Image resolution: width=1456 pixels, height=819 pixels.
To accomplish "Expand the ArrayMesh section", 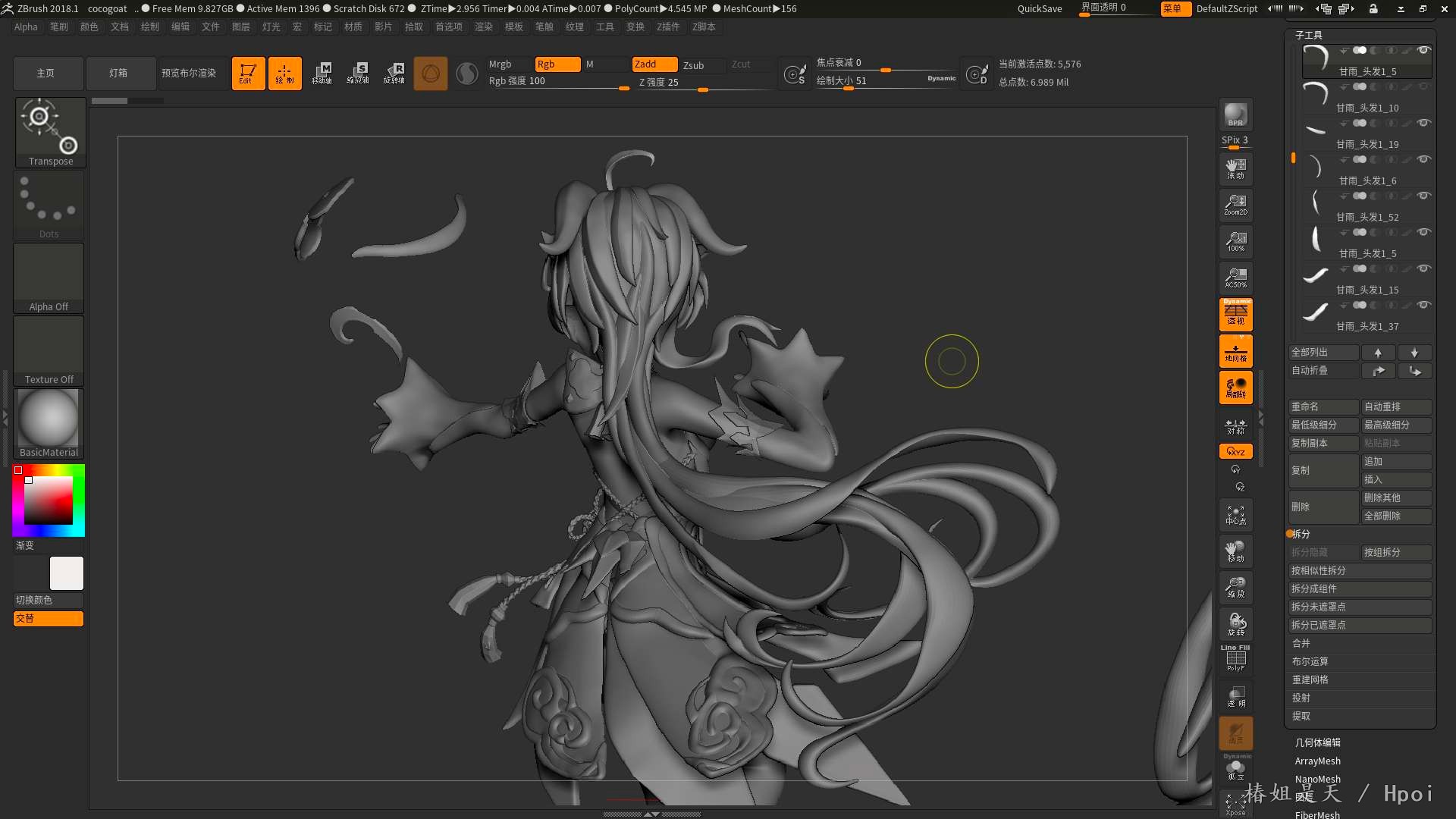I will coord(1317,761).
